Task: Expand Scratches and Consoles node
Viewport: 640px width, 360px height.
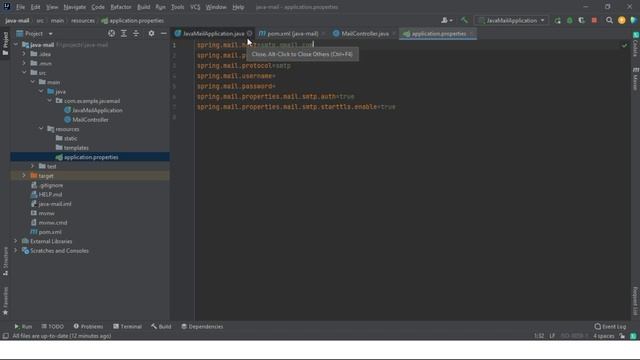Action: (x=16, y=251)
